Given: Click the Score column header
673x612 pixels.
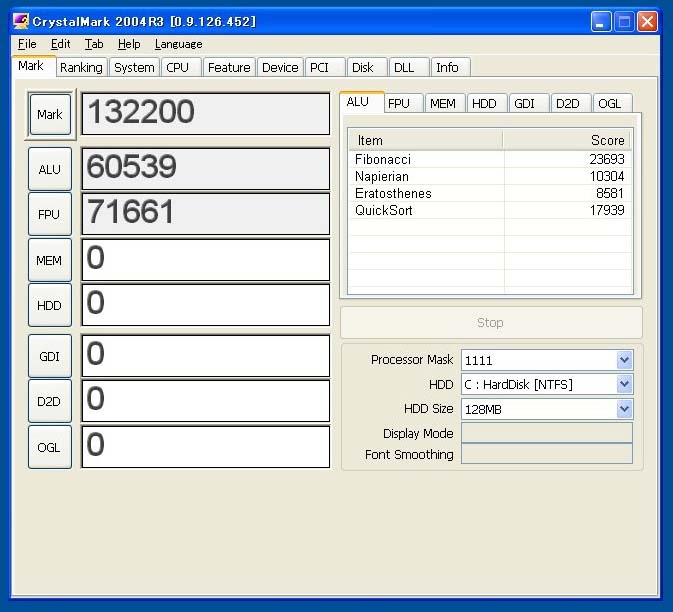Looking at the screenshot, I should (567, 141).
